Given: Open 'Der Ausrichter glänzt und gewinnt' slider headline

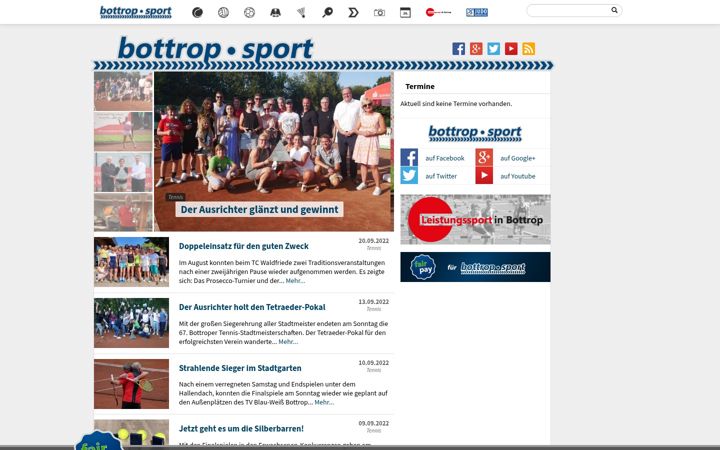Looking at the screenshot, I should (259, 209).
